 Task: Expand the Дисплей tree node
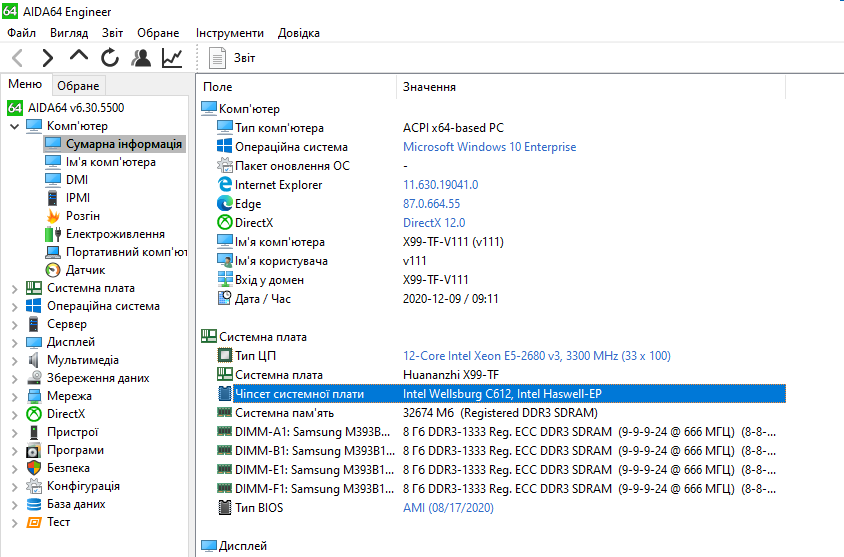(x=15, y=343)
